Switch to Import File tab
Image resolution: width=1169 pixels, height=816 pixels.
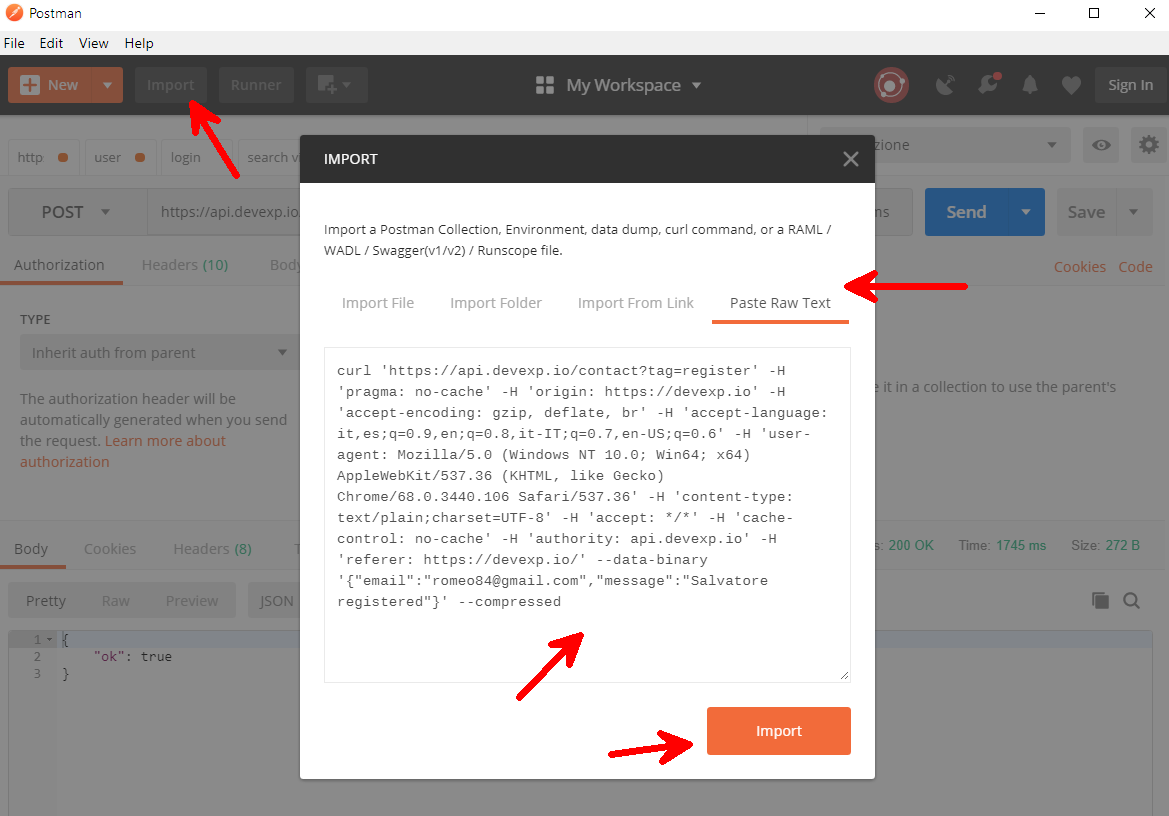tap(378, 303)
